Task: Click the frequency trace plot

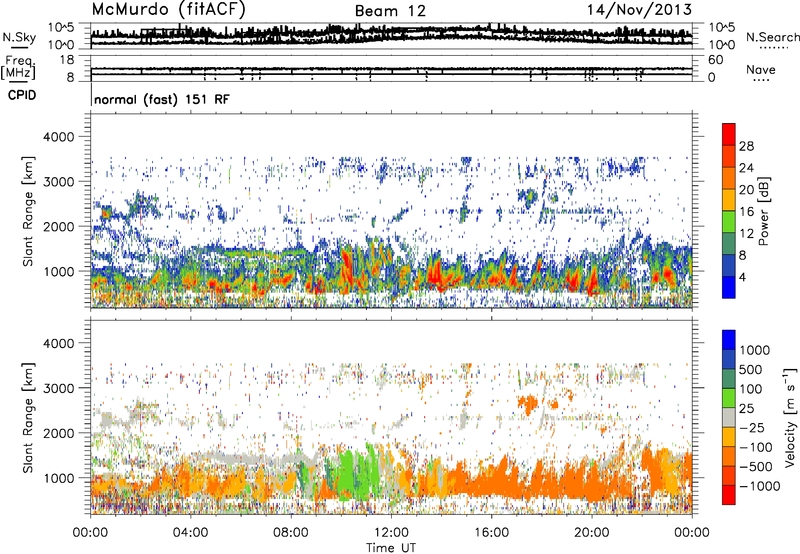Action: click(392, 69)
